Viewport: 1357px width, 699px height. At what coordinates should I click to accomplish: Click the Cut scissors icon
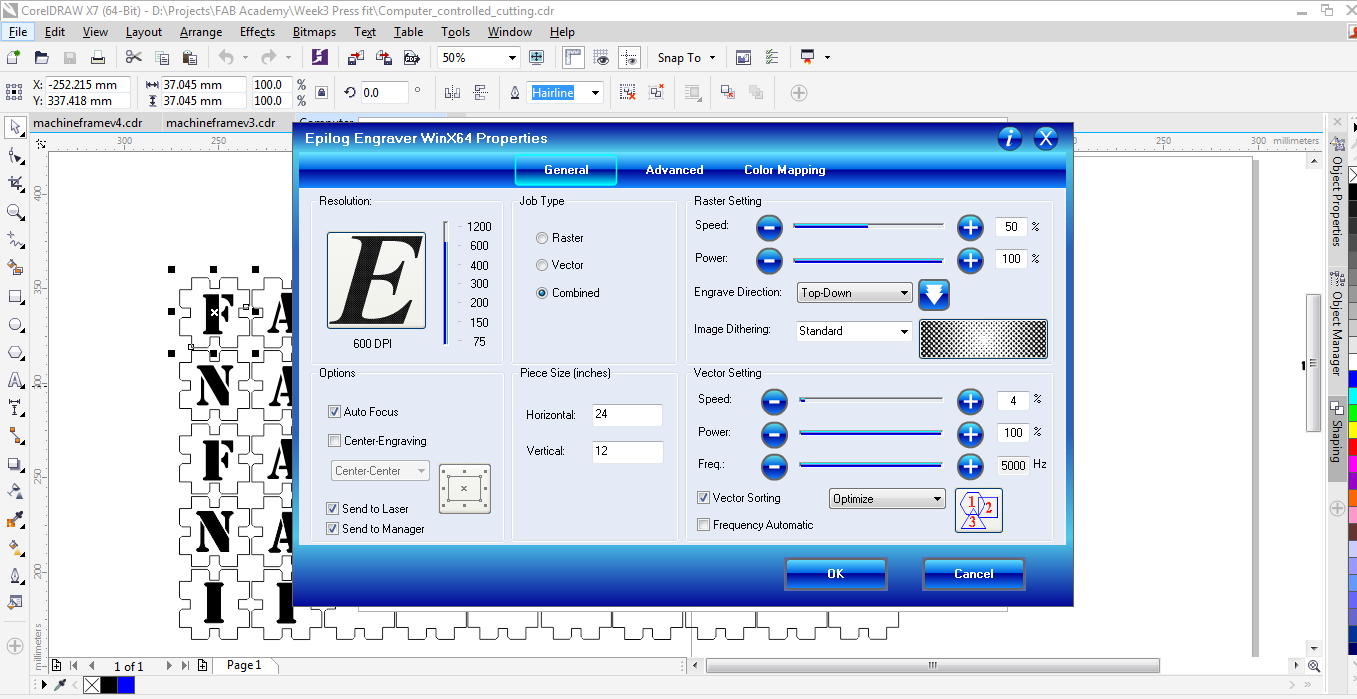pyautogui.click(x=133, y=57)
